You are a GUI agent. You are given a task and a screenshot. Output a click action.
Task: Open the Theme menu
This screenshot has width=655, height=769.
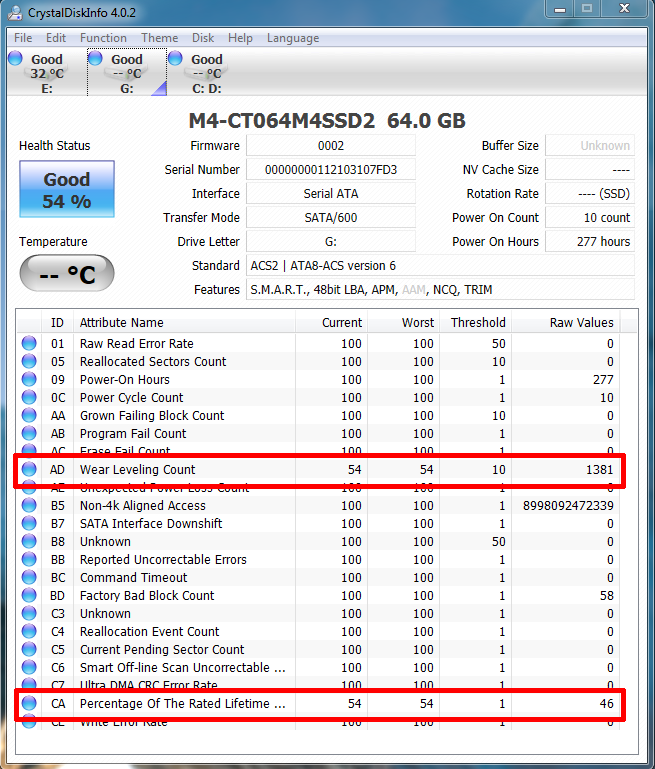pyautogui.click(x=160, y=38)
